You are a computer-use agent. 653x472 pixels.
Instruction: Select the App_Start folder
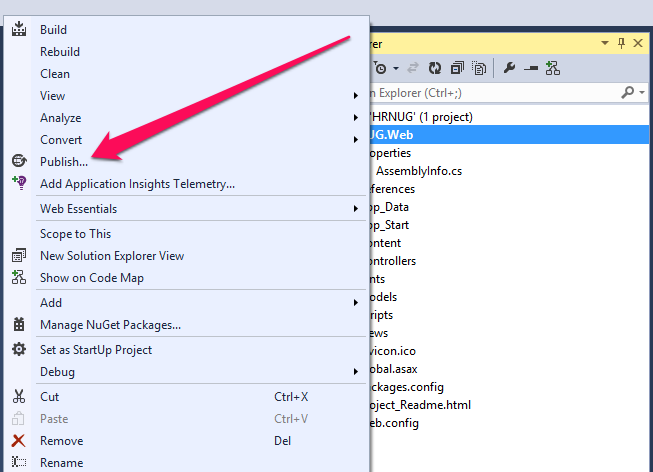[x=389, y=225]
